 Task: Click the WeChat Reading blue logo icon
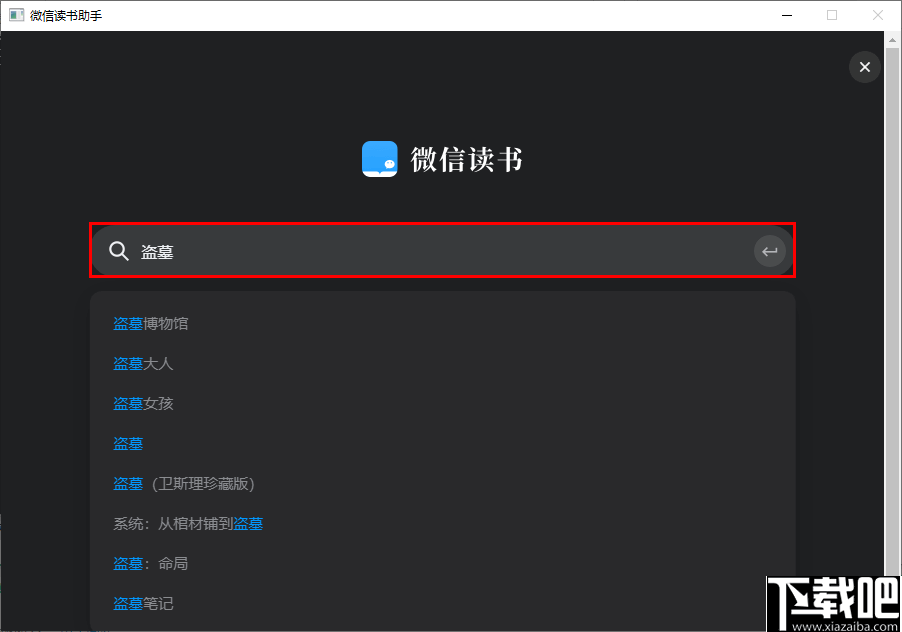click(x=379, y=158)
